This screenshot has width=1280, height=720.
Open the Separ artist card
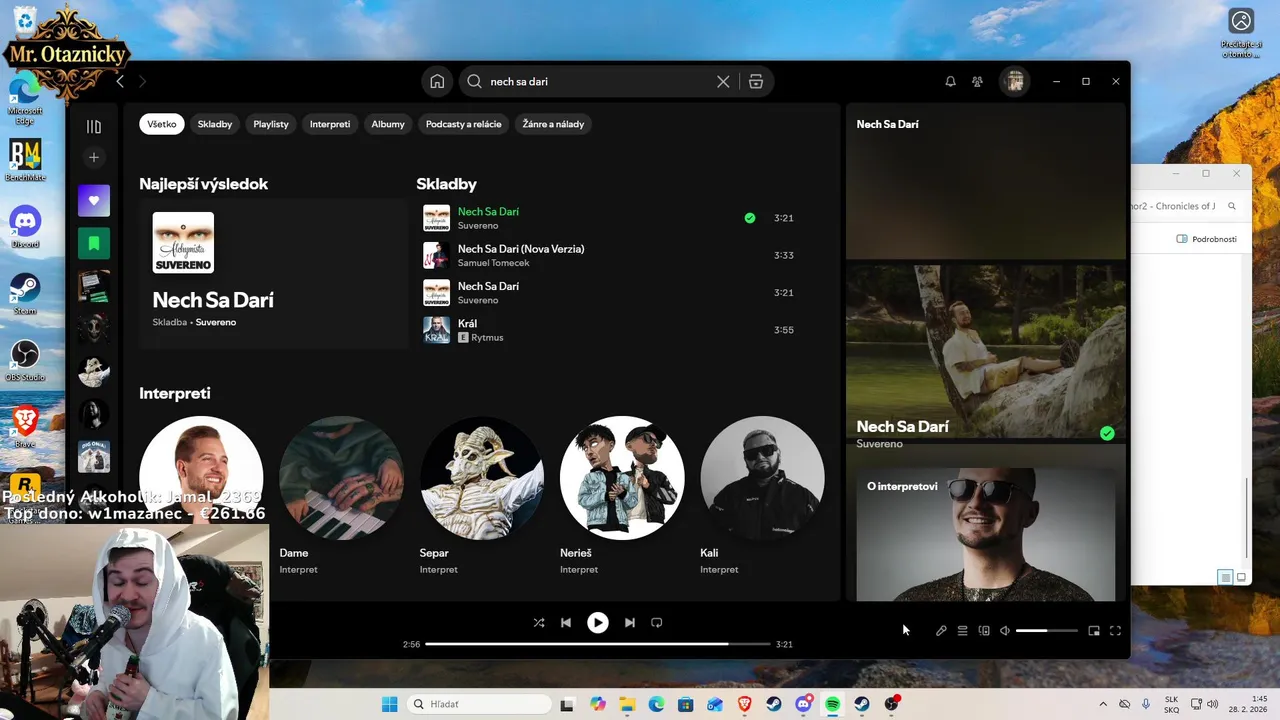(482, 497)
